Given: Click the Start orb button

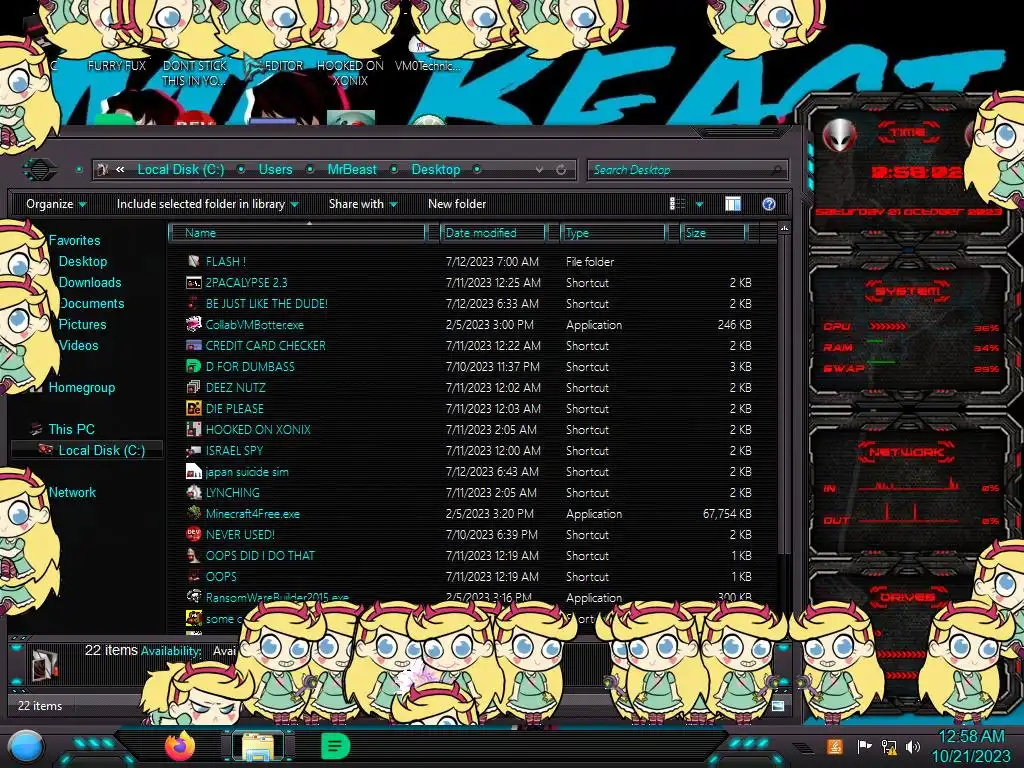Looking at the screenshot, I should click(x=26, y=747).
